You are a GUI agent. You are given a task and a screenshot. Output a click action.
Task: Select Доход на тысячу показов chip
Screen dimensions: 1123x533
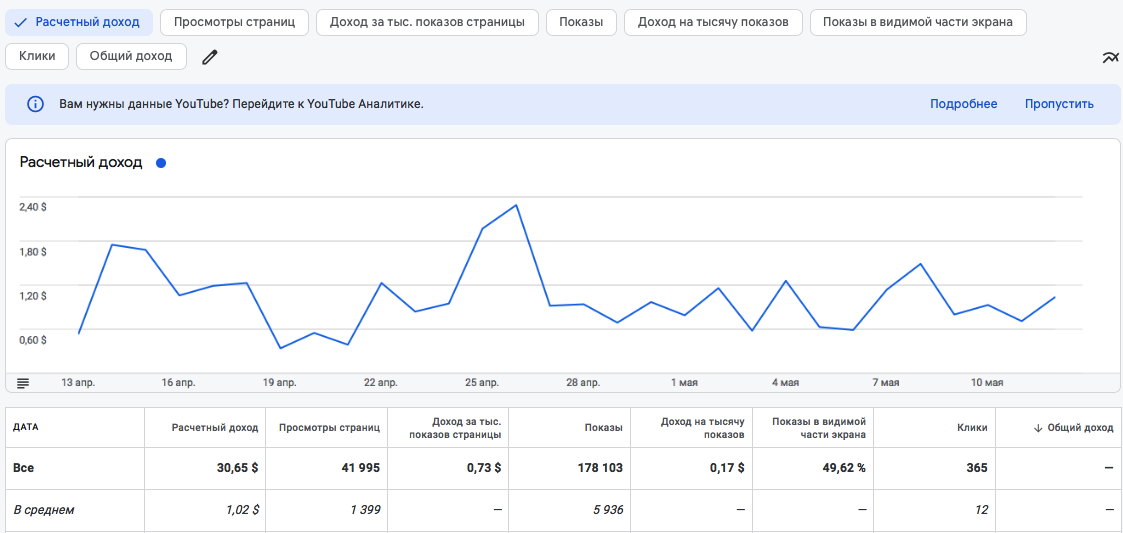pyautogui.click(x=713, y=22)
